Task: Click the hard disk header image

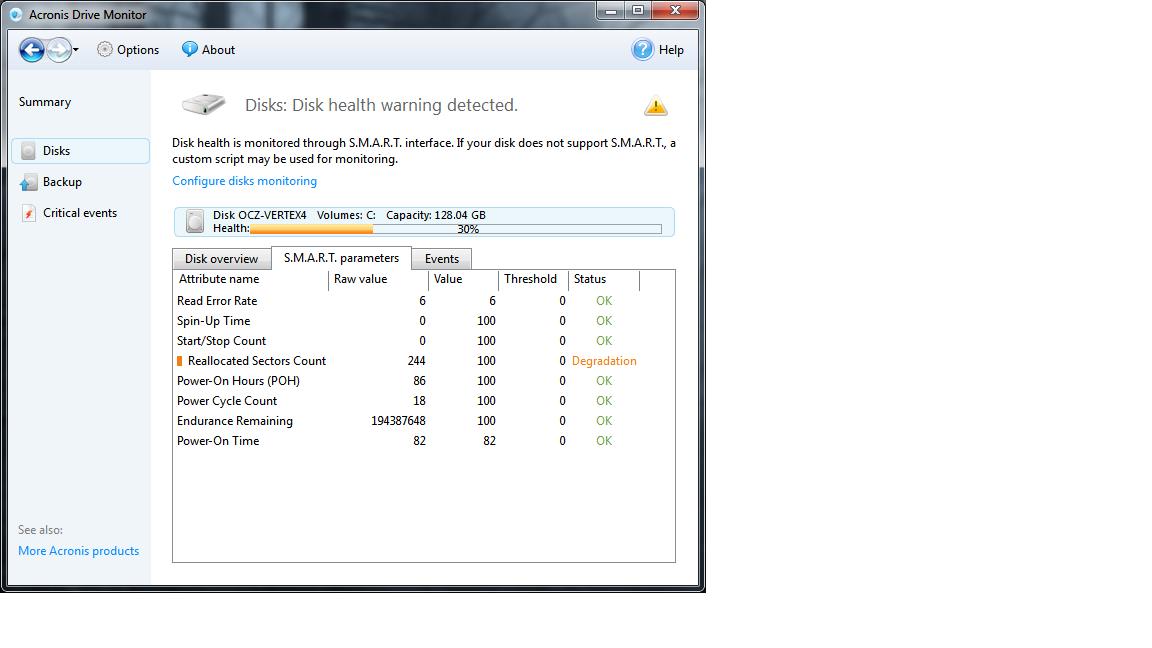Action: (204, 104)
